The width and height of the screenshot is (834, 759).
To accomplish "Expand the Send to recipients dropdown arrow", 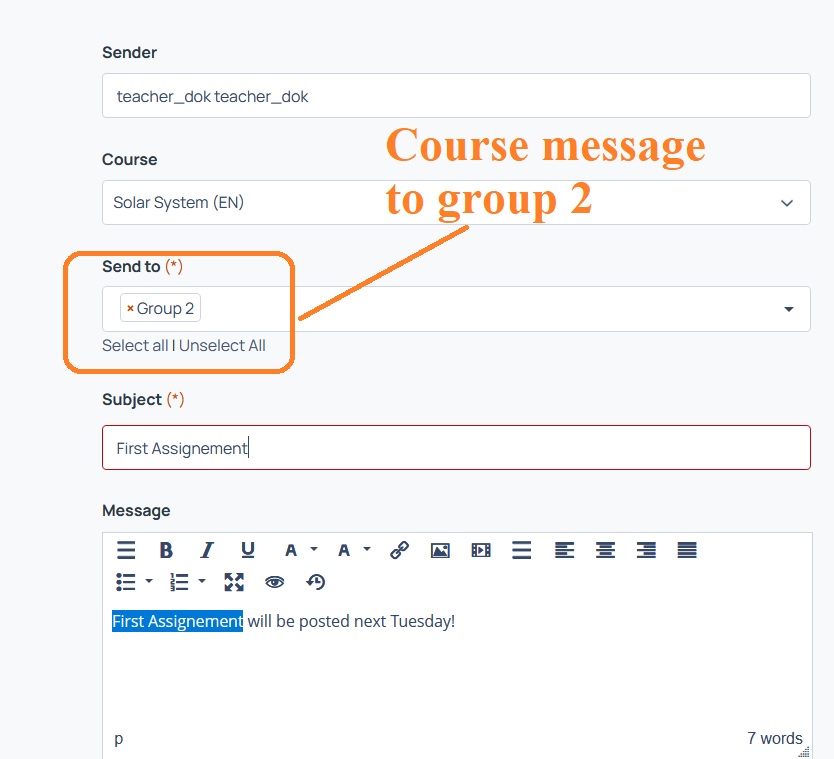I will click(789, 309).
